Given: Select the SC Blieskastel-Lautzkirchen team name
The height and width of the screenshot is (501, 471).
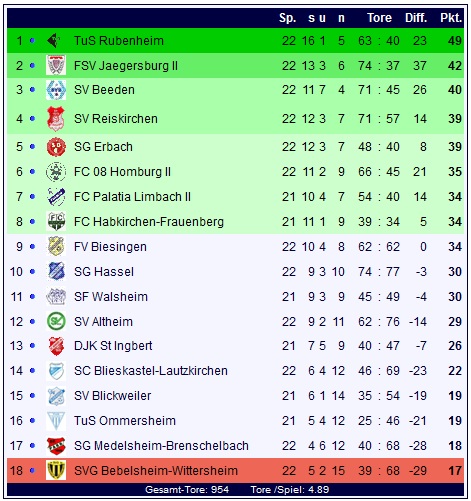Looking at the screenshot, I should [151, 371].
